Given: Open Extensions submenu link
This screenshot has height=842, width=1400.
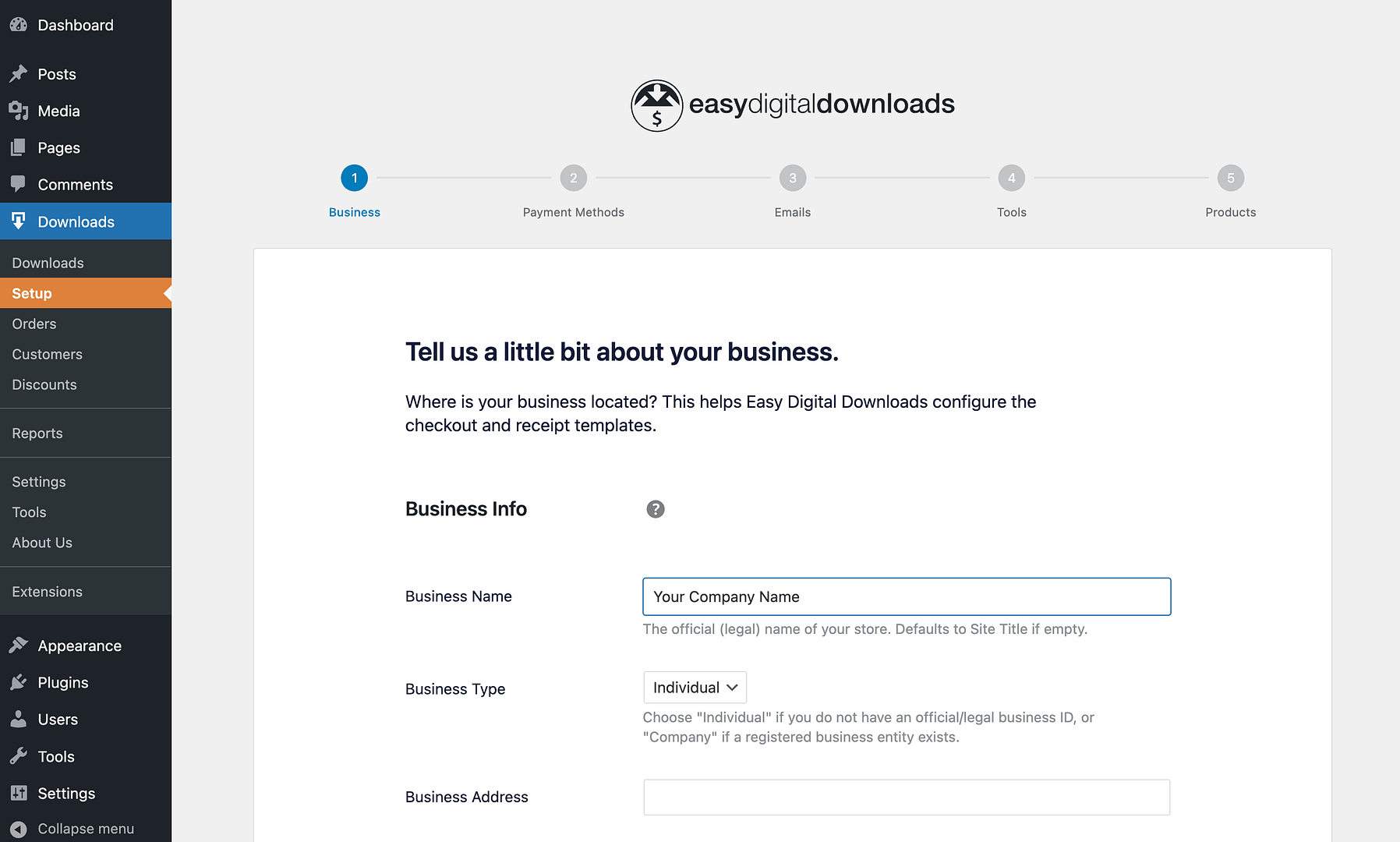Looking at the screenshot, I should pyautogui.click(x=86, y=592).
